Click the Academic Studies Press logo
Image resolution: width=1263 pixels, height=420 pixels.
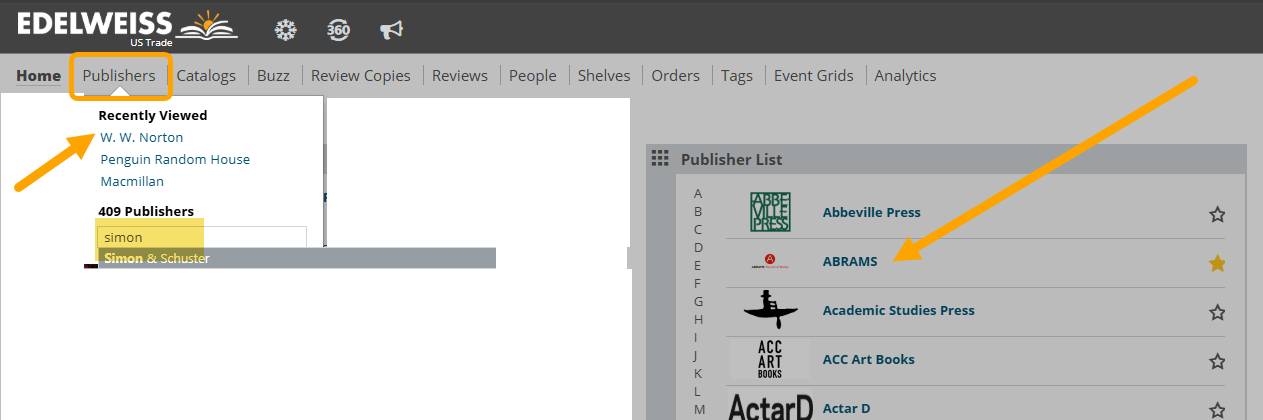pyautogui.click(x=770, y=310)
